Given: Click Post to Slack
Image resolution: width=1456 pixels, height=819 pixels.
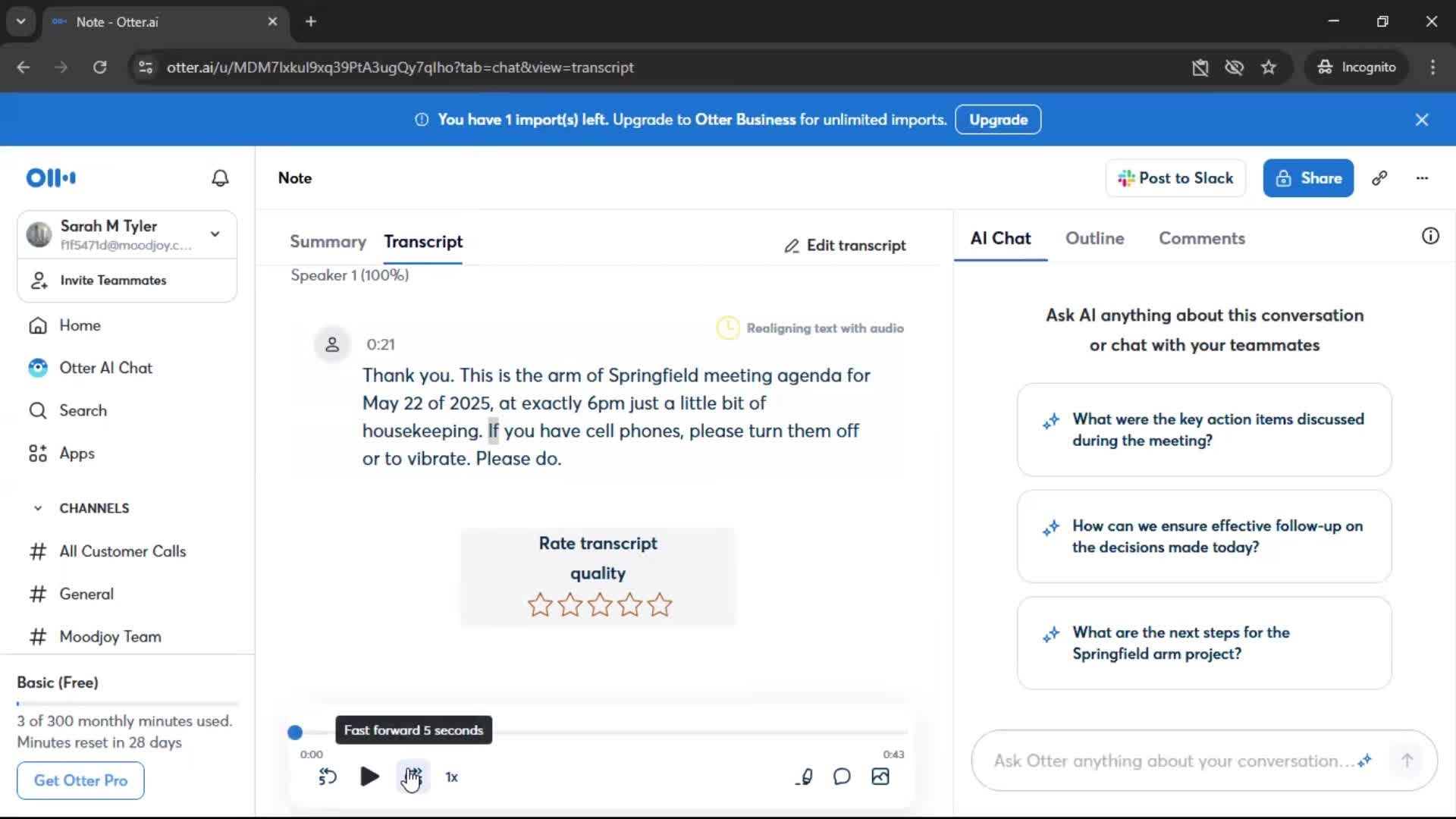Looking at the screenshot, I should point(1175,178).
